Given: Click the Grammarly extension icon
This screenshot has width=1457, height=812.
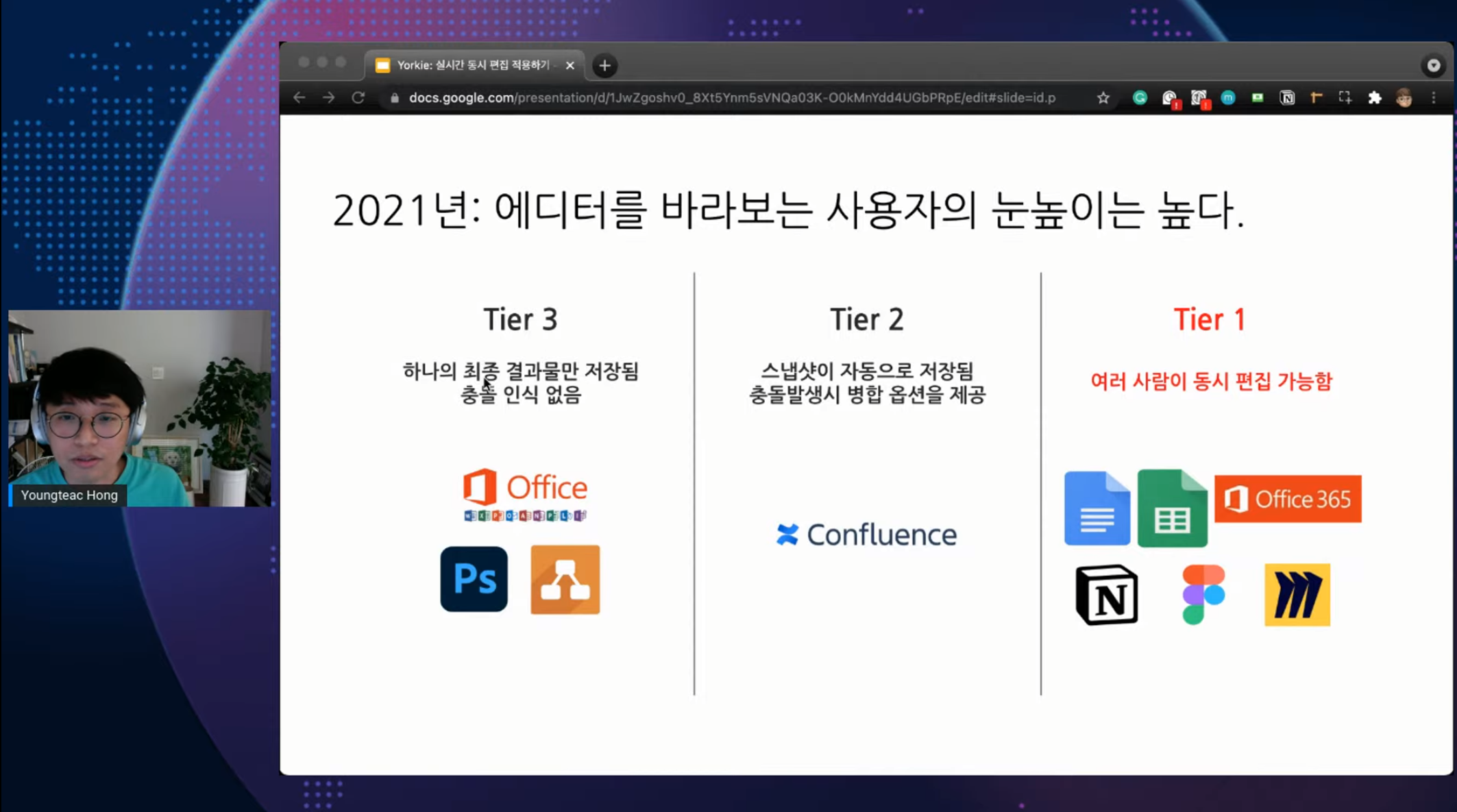Looking at the screenshot, I should pyautogui.click(x=1140, y=98).
